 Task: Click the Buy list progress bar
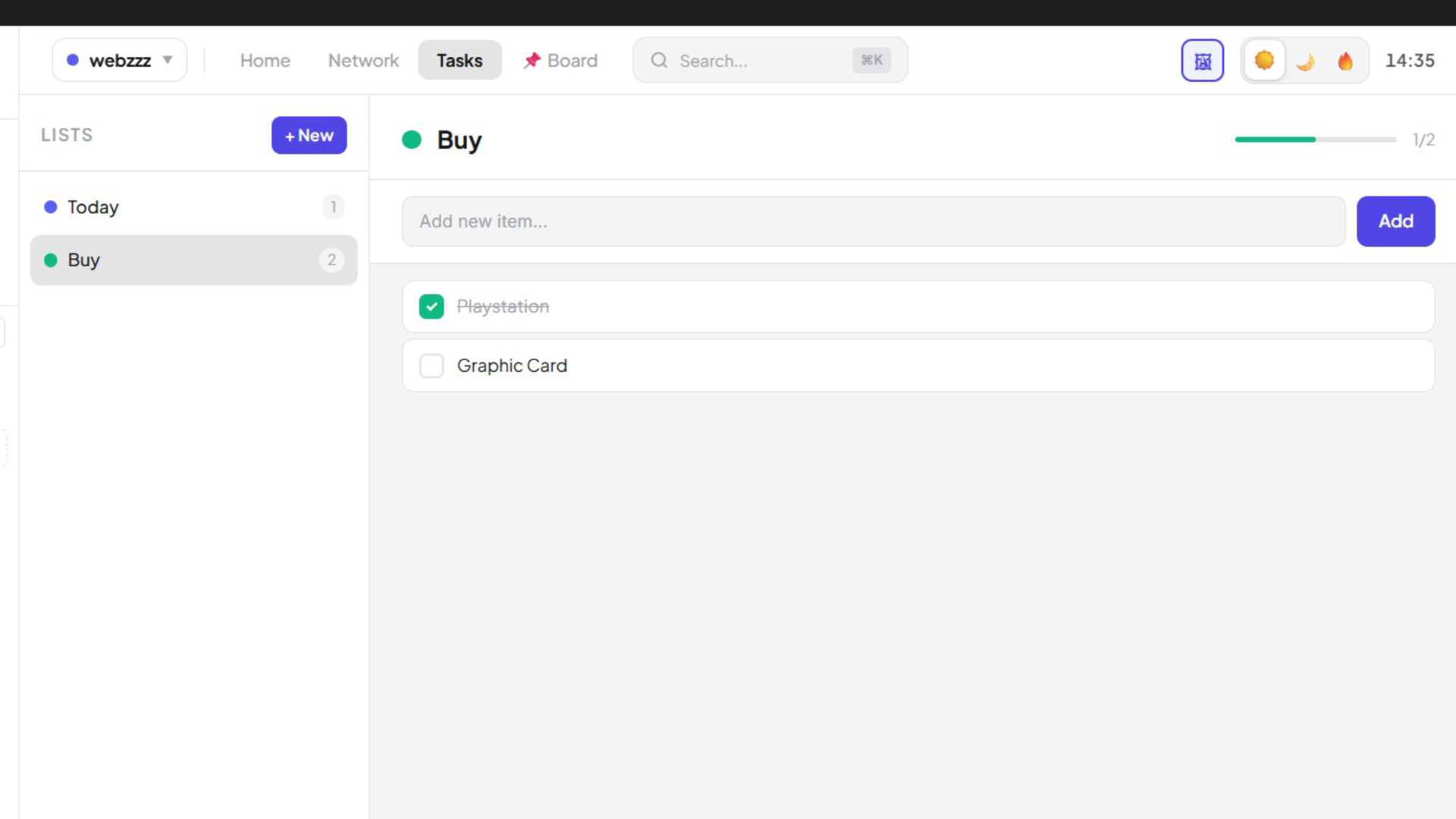tap(1315, 140)
